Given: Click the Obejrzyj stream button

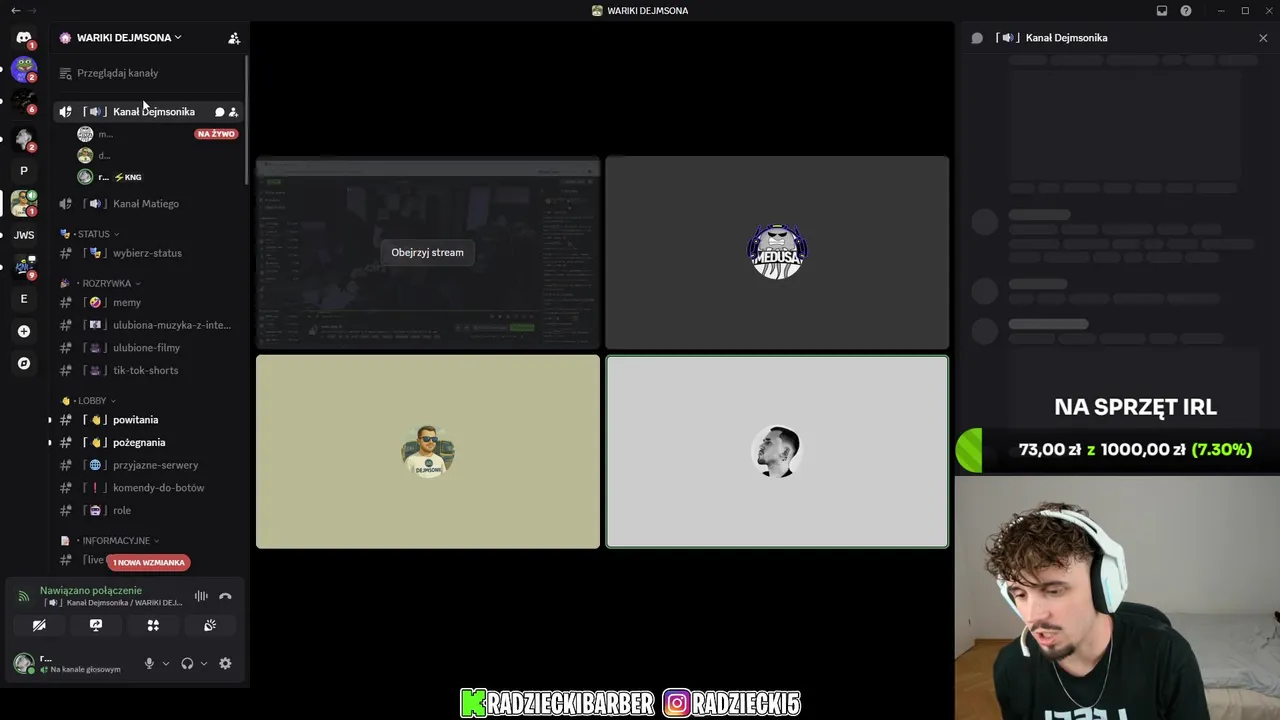Looking at the screenshot, I should click(427, 252).
